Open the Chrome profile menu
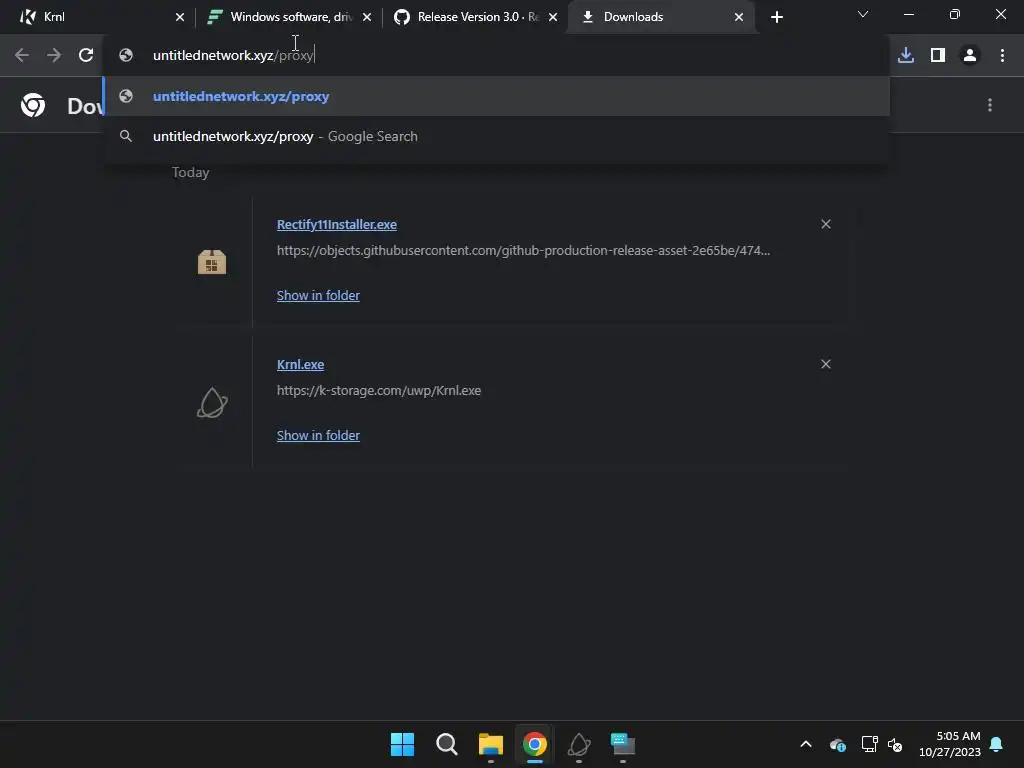Viewport: 1024px width, 768px height. click(x=970, y=56)
